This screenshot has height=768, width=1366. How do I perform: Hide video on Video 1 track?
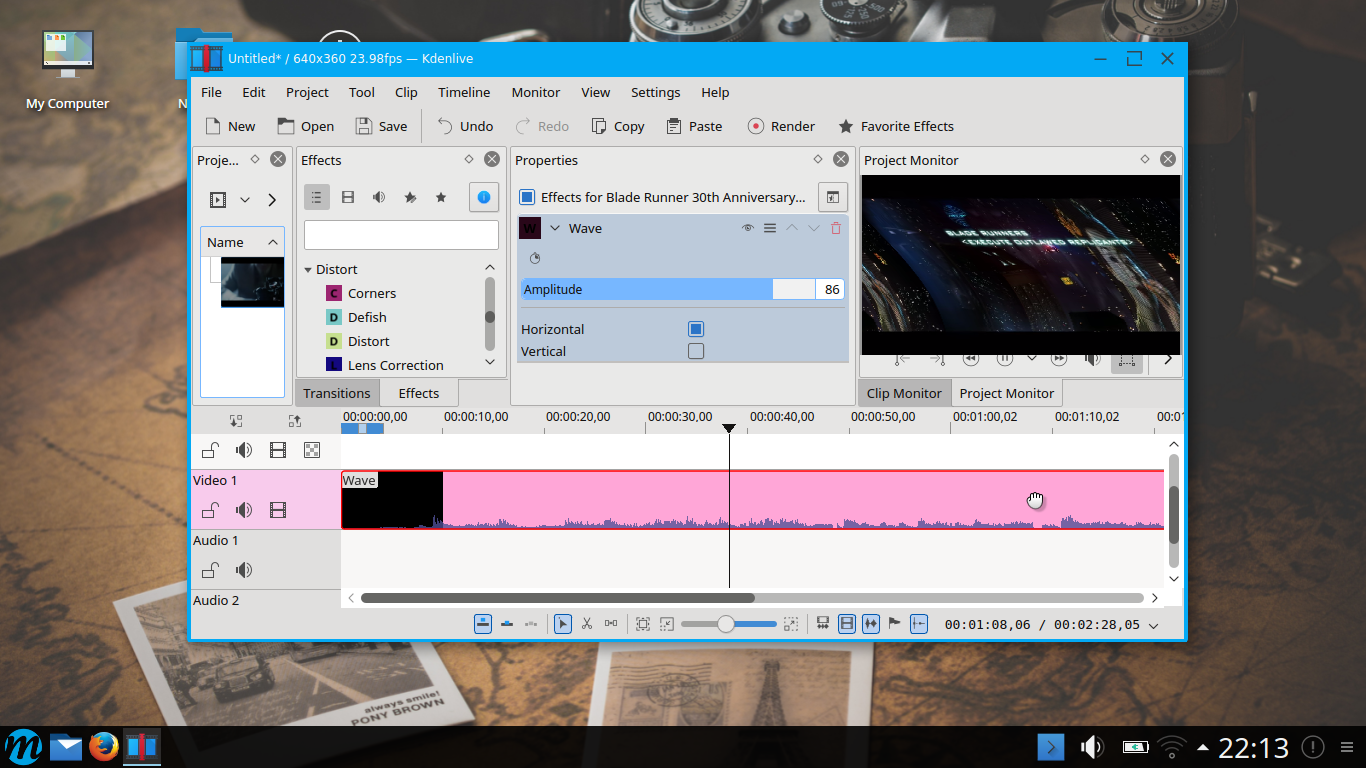coord(278,511)
